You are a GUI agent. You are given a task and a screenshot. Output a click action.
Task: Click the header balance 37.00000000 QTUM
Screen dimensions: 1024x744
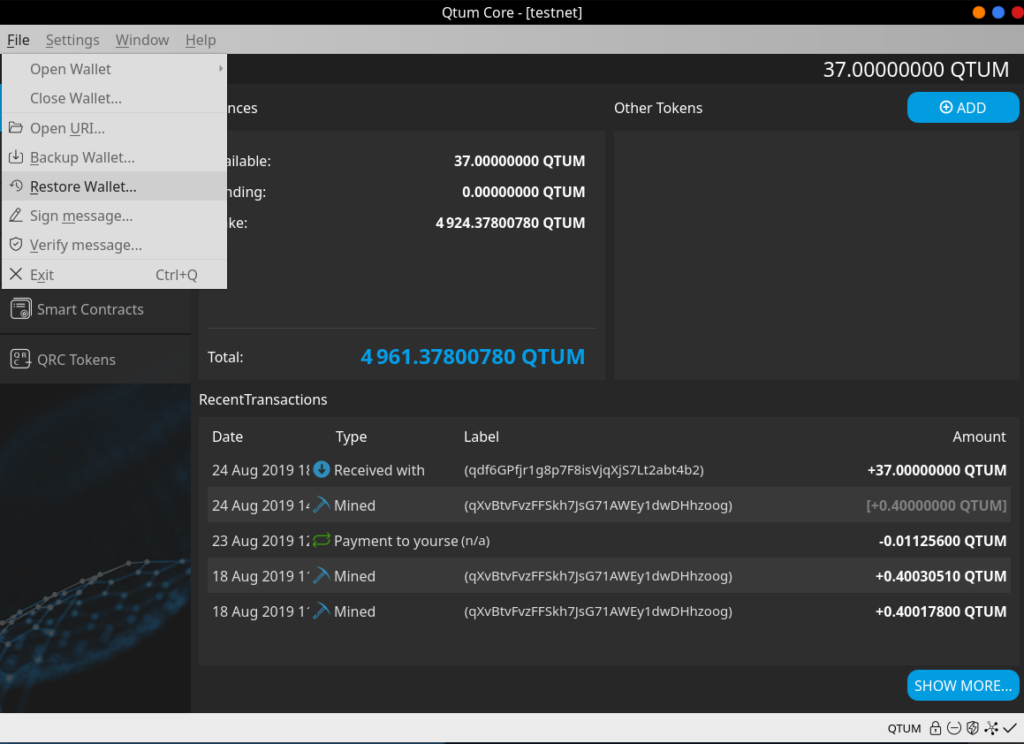point(916,69)
